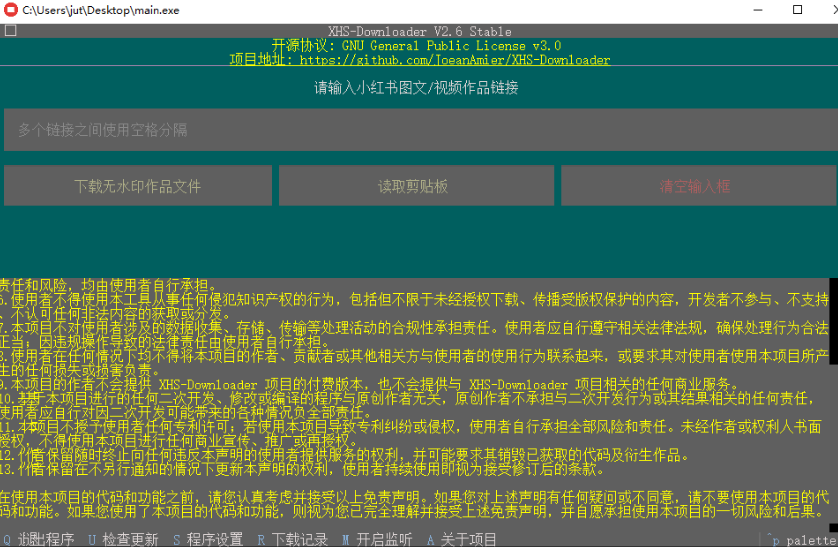838x547 pixels.
Task: Click the header icon left of title
Action: [10, 31]
